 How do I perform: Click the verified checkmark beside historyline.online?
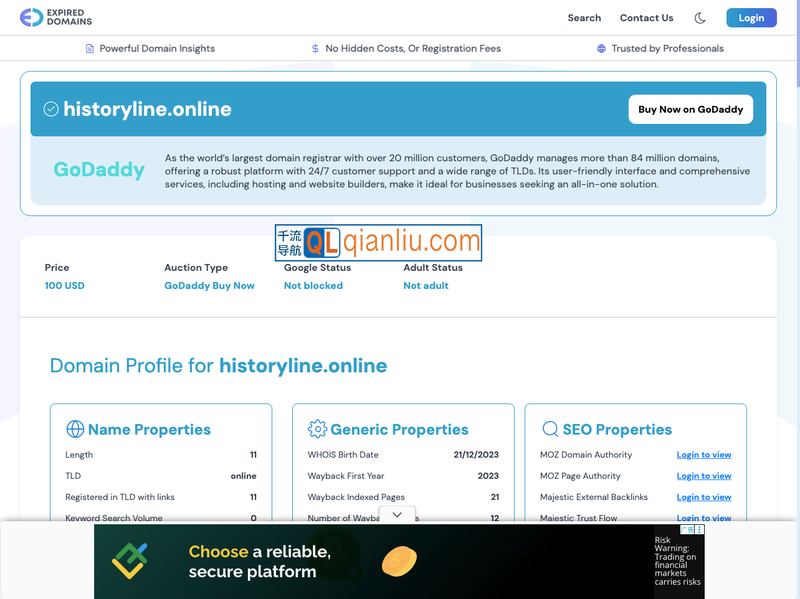click(x=51, y=109)
